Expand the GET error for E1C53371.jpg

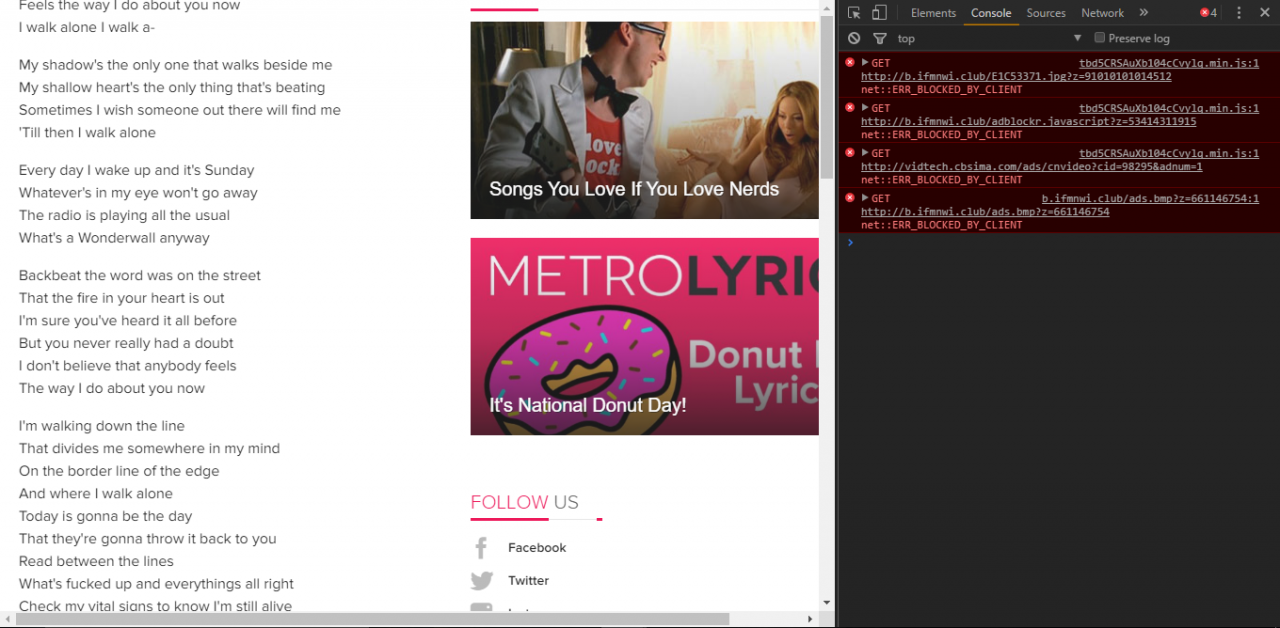865,63
